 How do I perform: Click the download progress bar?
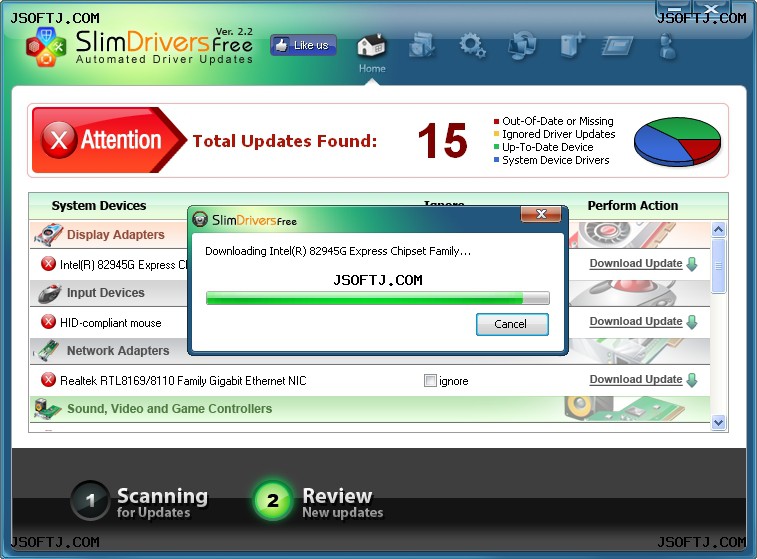click(x=378, y=298)
